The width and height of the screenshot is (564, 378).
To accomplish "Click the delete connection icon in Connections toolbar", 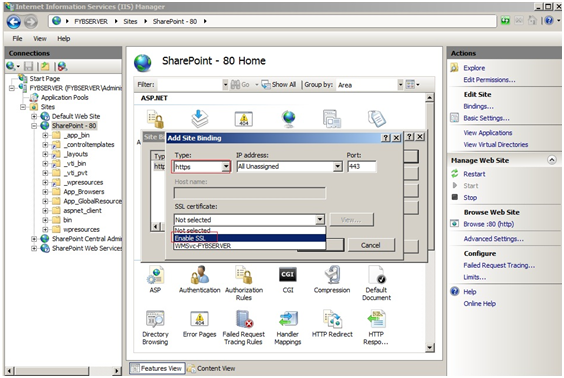I will pos(62,66).
